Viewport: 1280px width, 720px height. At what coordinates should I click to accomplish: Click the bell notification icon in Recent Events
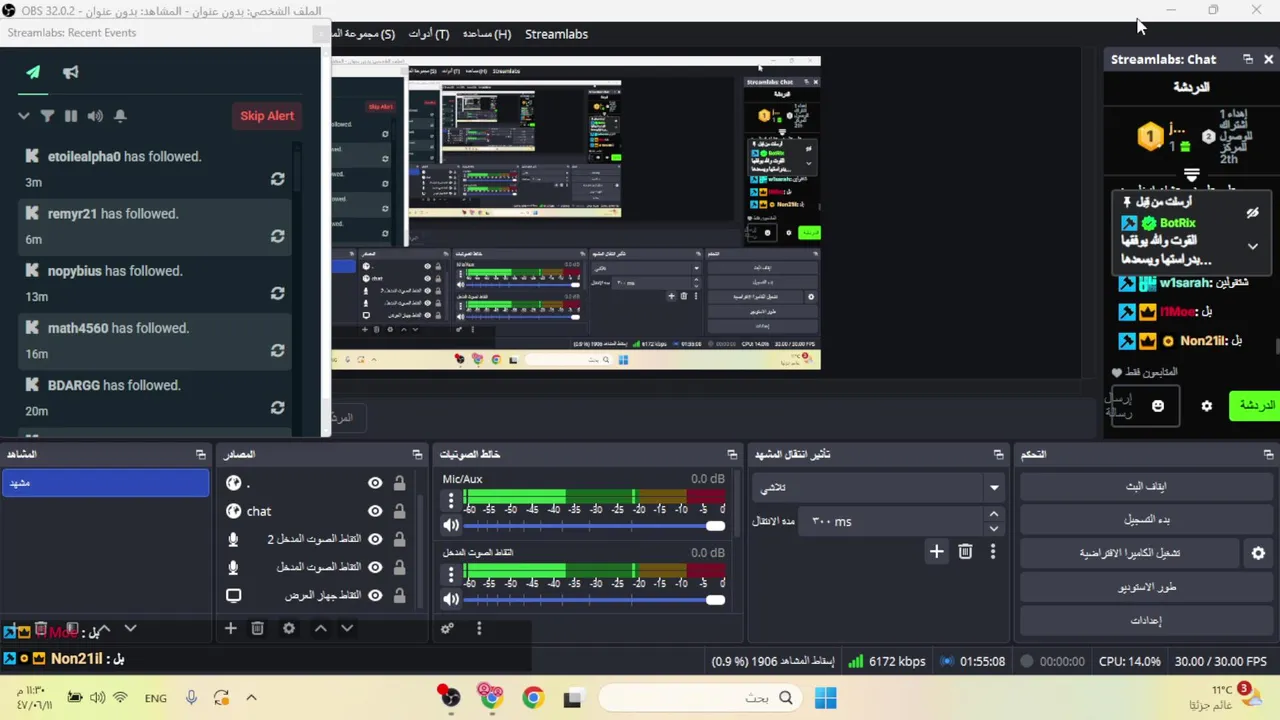(x=120, y=116)
